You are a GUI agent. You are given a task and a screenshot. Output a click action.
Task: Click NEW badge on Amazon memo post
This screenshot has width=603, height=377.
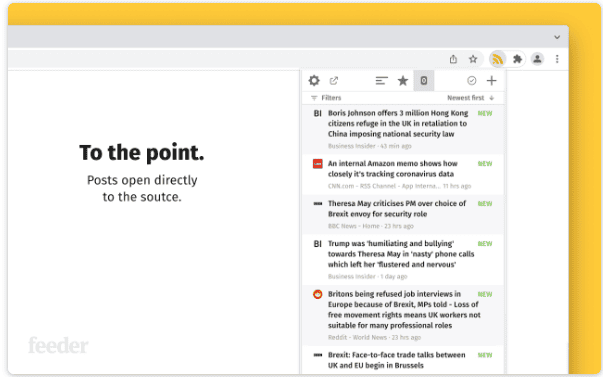485,164
